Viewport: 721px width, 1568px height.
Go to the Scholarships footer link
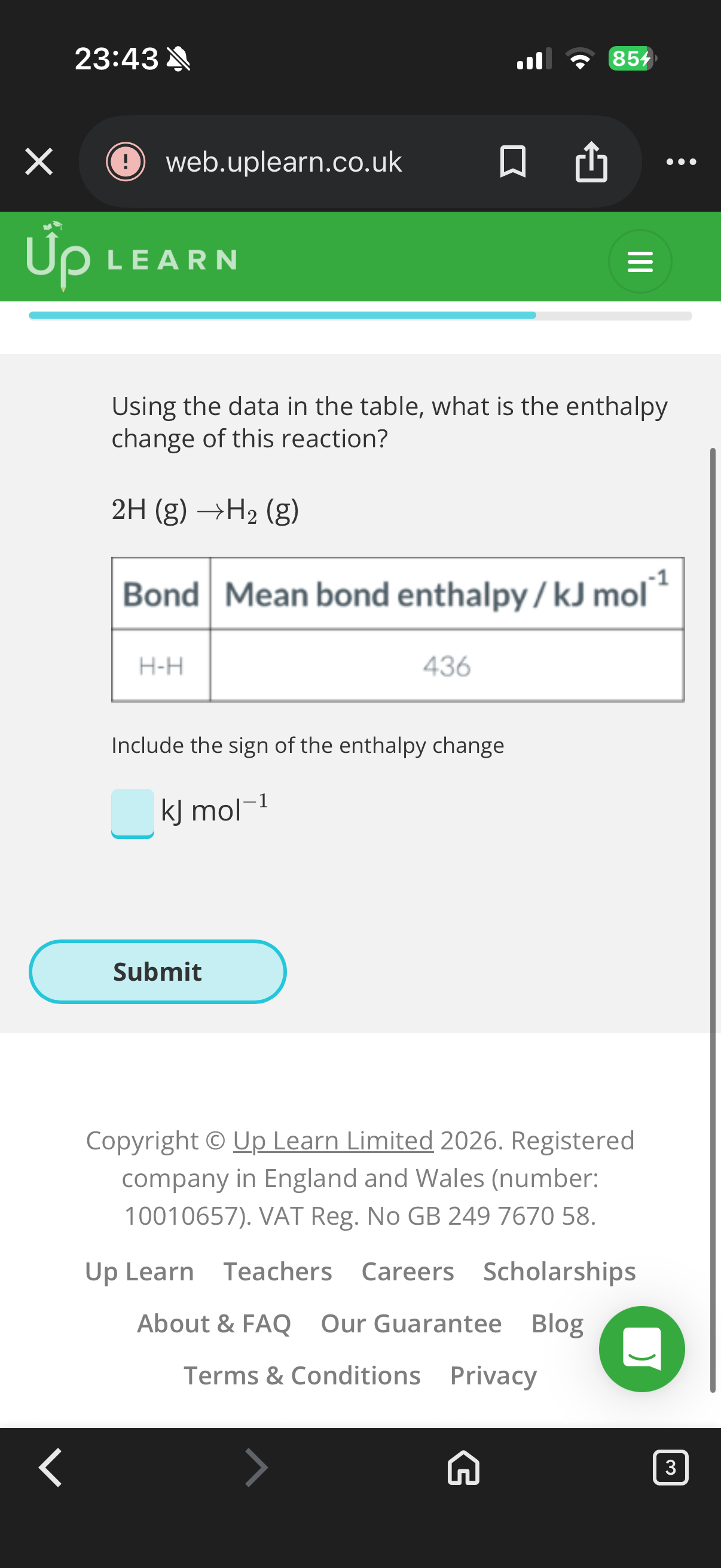click(559, 1271)
